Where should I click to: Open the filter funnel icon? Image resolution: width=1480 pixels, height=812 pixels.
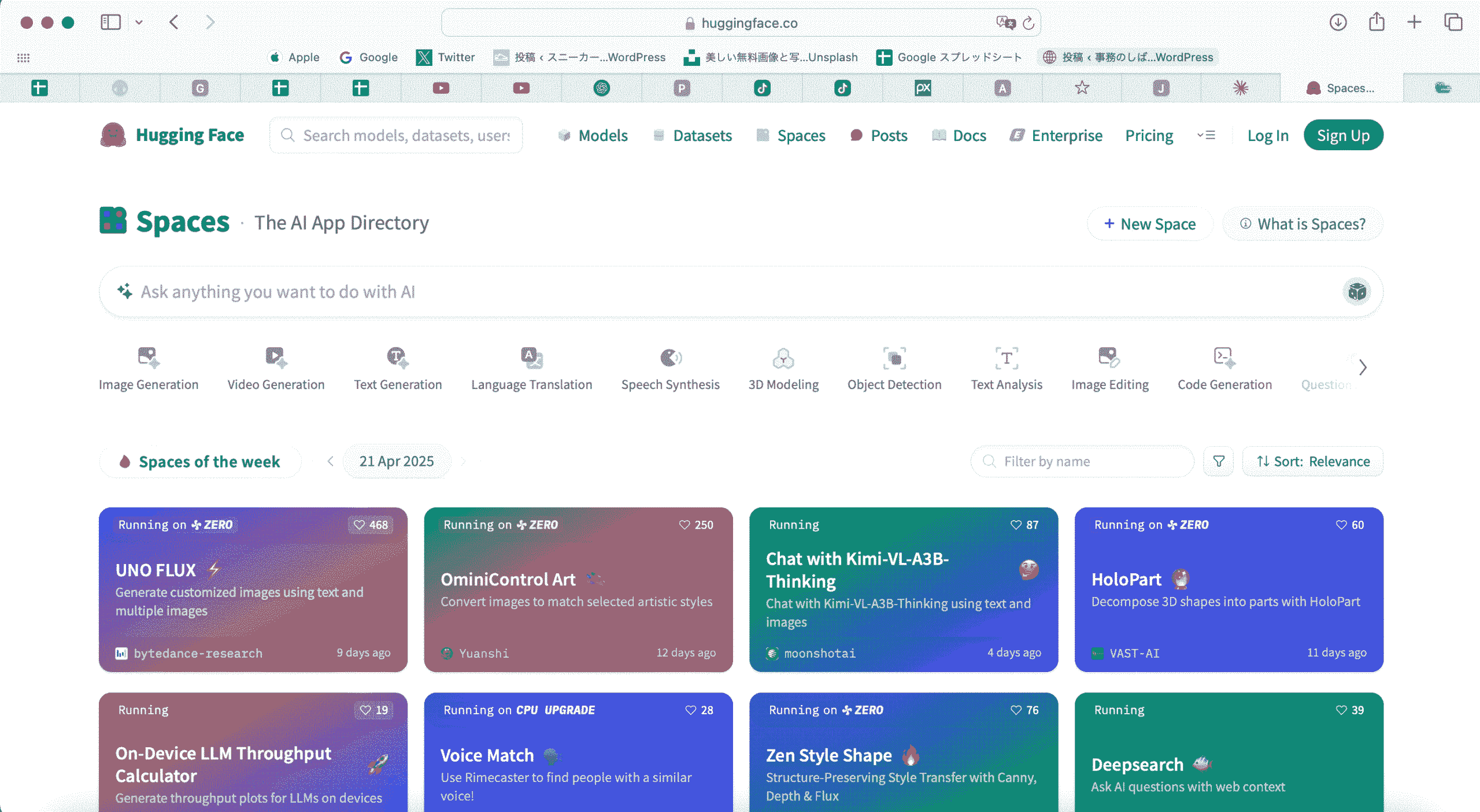click(x=1219, y=461)
